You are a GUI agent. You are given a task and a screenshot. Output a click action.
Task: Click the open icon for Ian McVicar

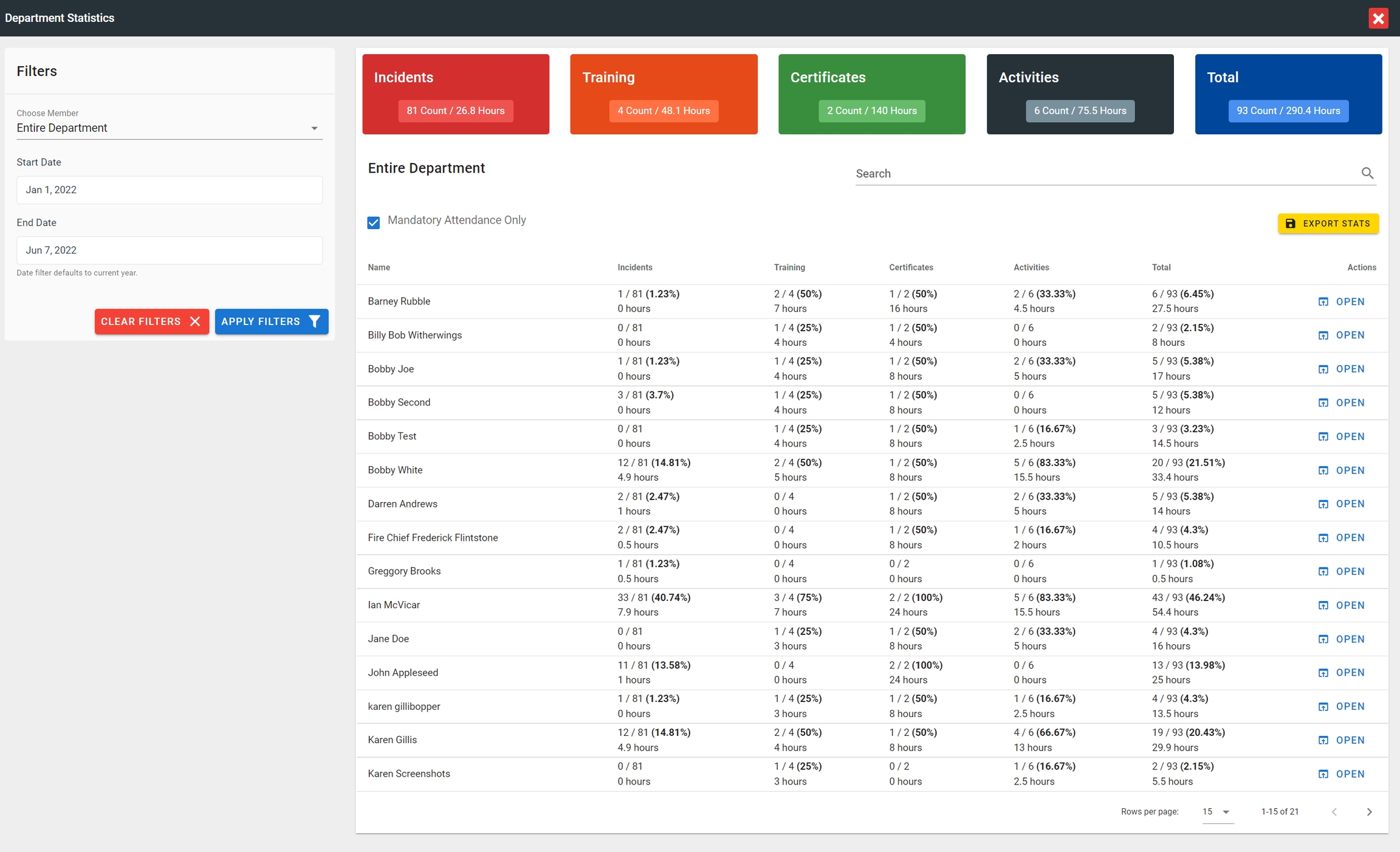[x=1323, y=605]
